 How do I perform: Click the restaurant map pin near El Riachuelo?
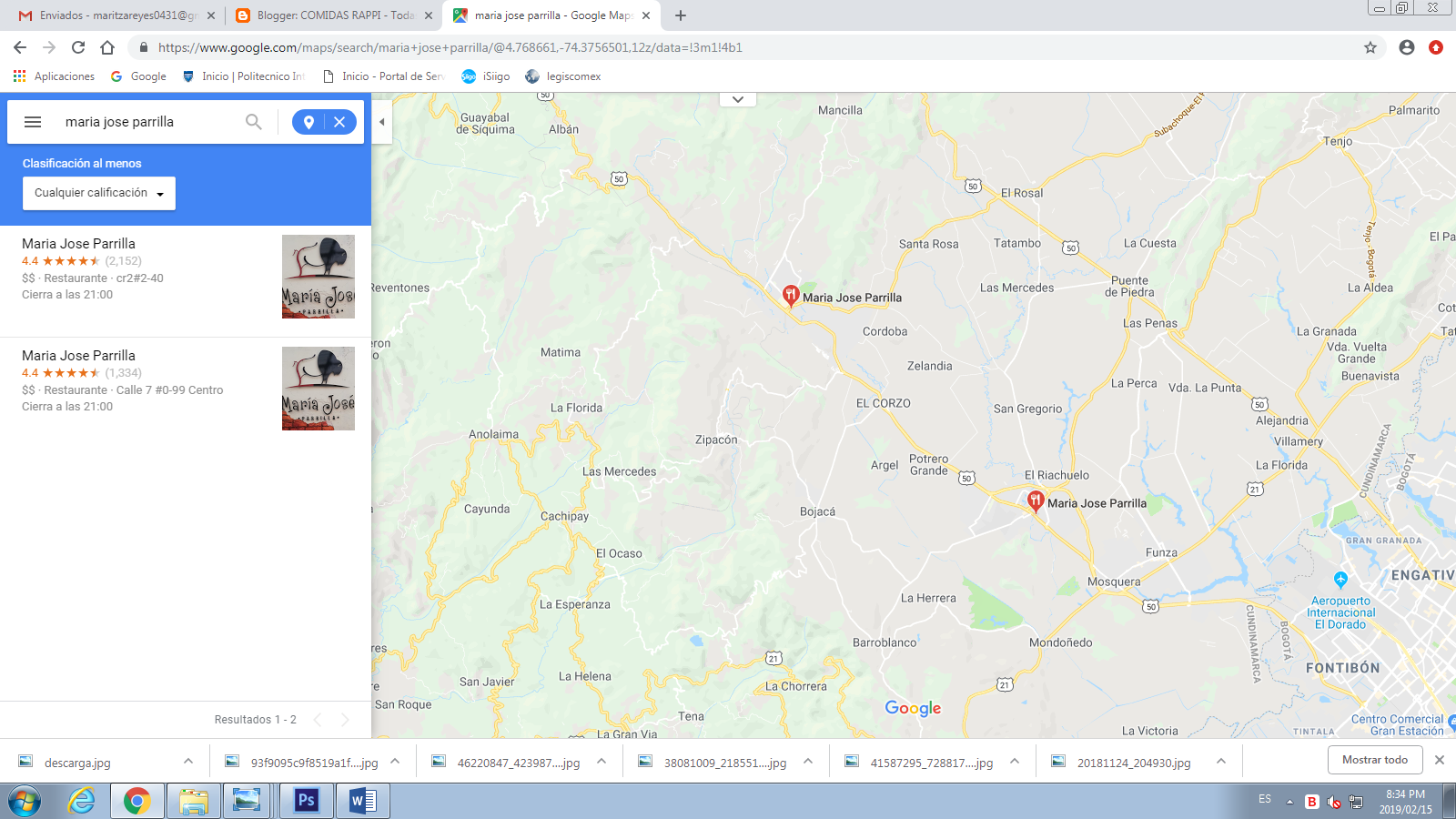pos(1035,501)
